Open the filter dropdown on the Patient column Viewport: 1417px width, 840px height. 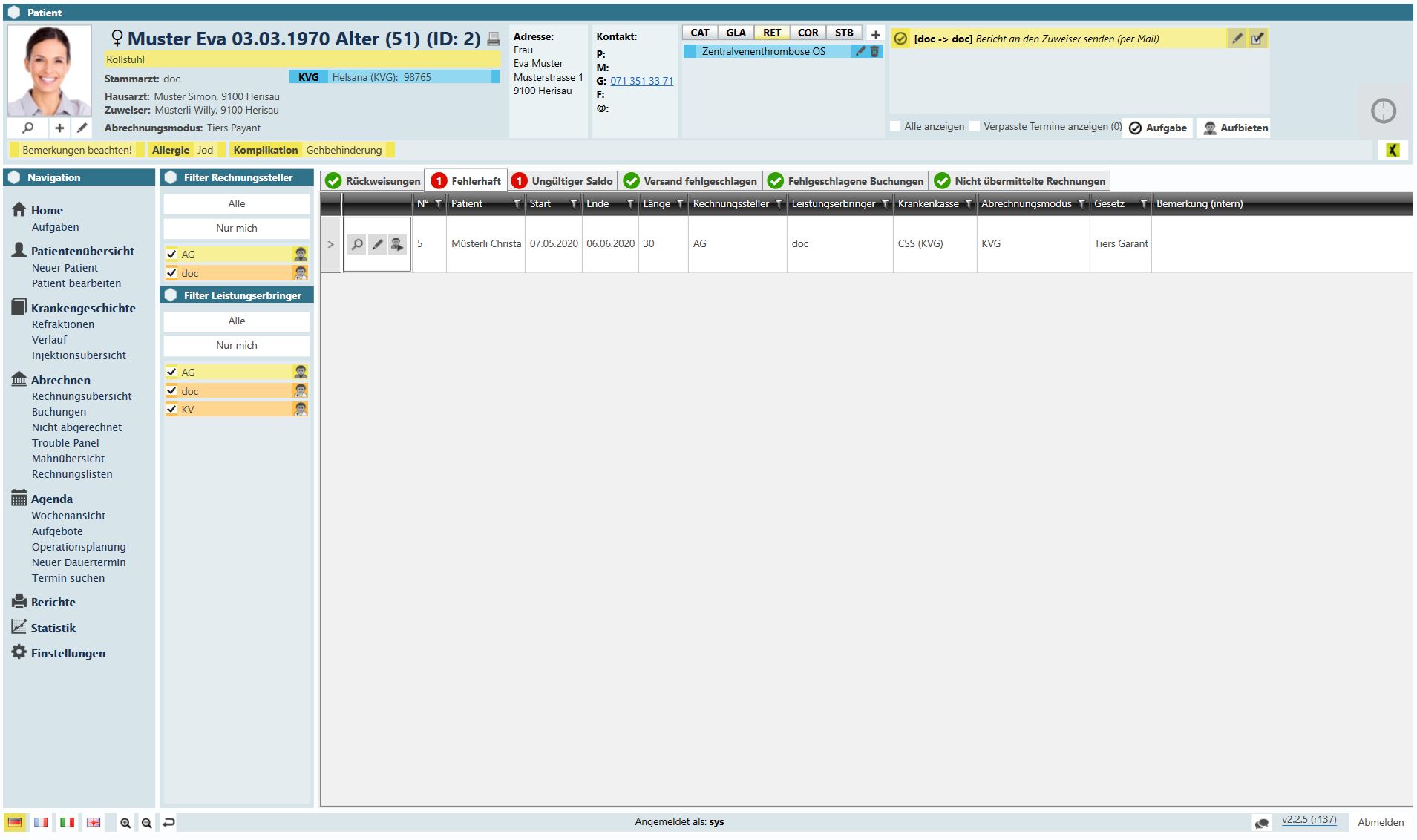pos(517,203)
